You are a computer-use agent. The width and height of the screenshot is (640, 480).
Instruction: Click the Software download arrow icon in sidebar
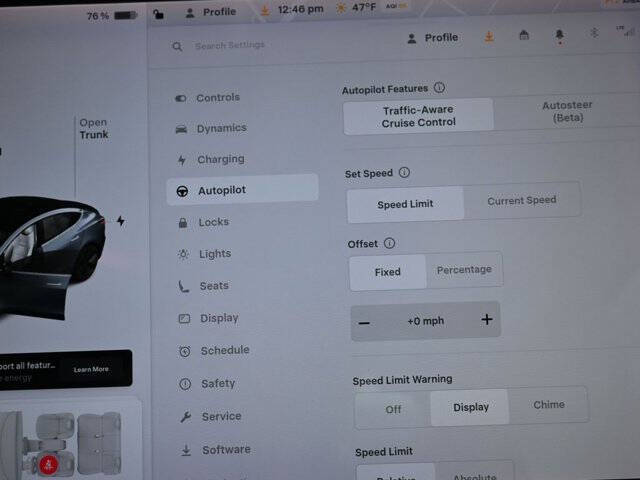point(186,450)
